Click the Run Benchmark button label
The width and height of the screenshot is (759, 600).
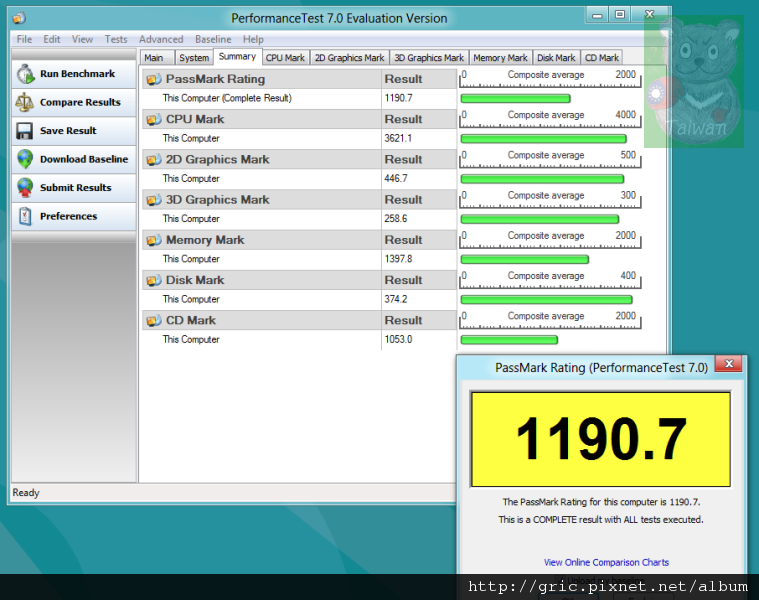77,74
